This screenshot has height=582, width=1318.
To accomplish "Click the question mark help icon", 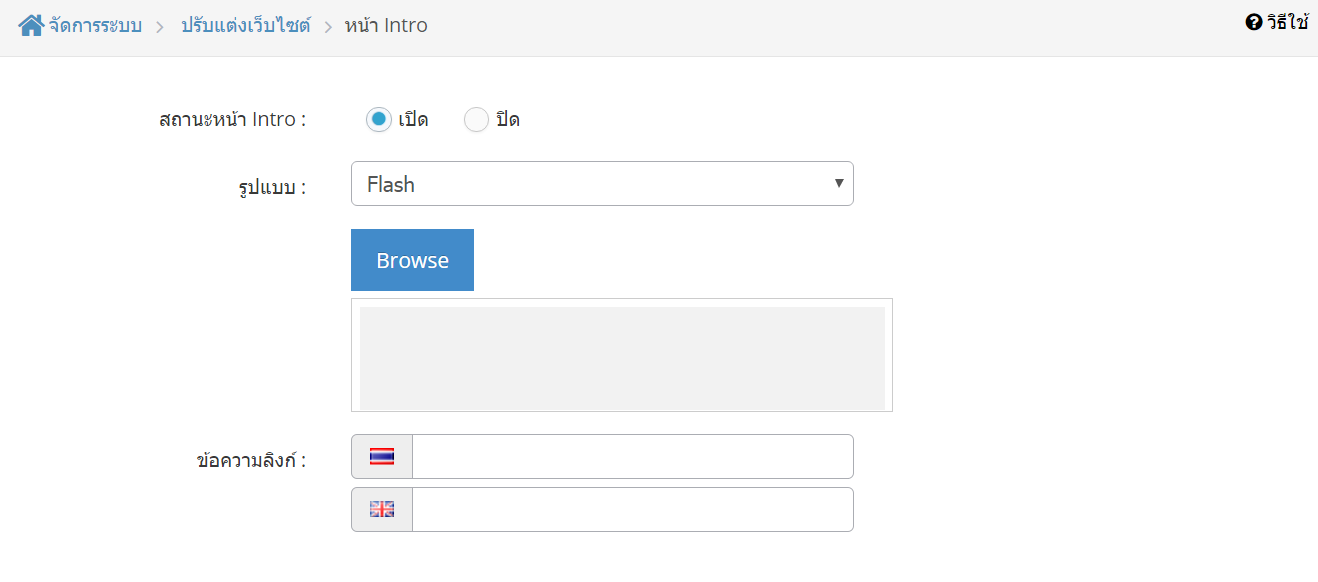I will 1254,22.
